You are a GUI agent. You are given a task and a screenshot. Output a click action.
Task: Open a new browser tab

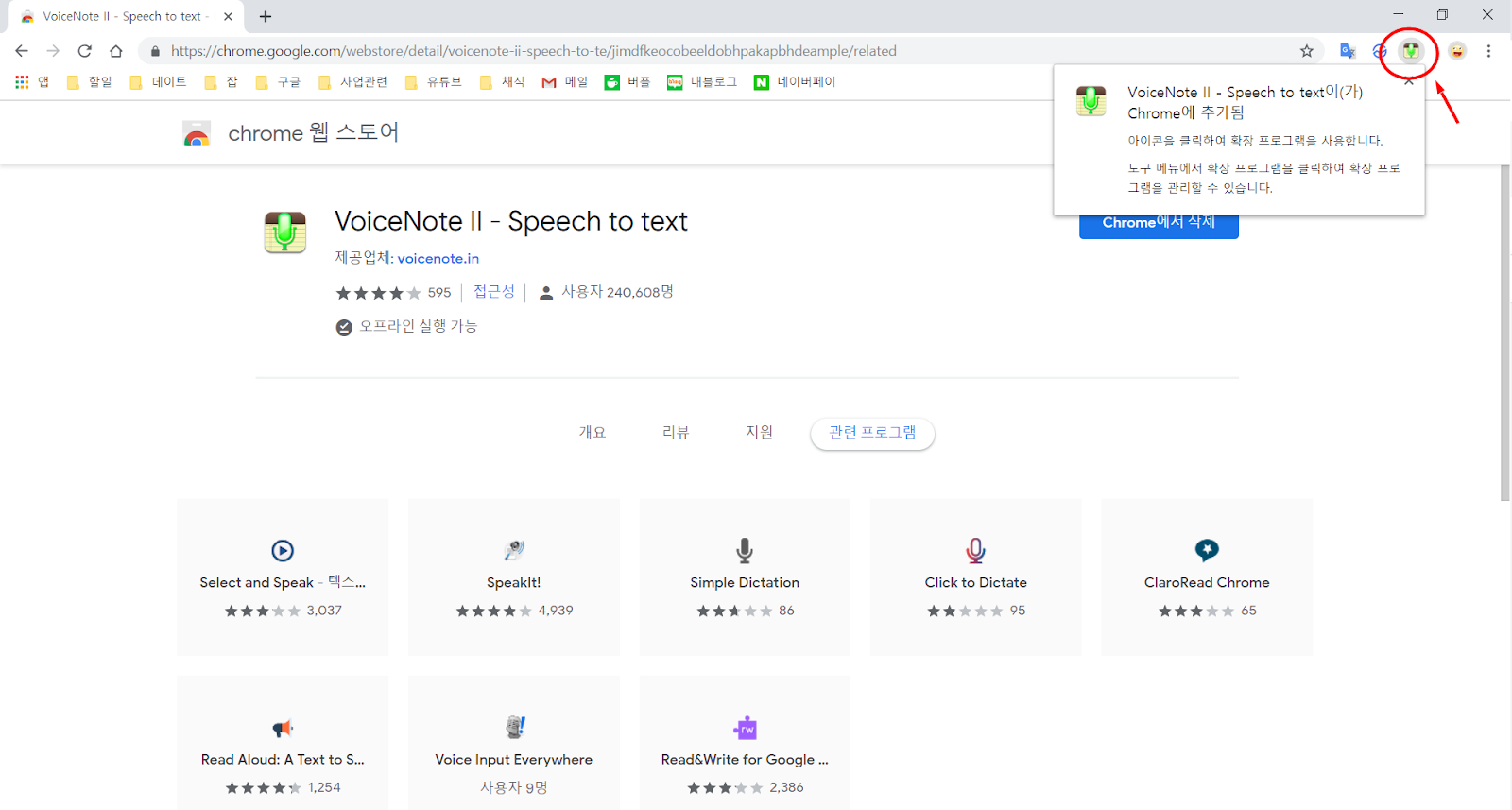pyautogui.click(x=266, y=16)
